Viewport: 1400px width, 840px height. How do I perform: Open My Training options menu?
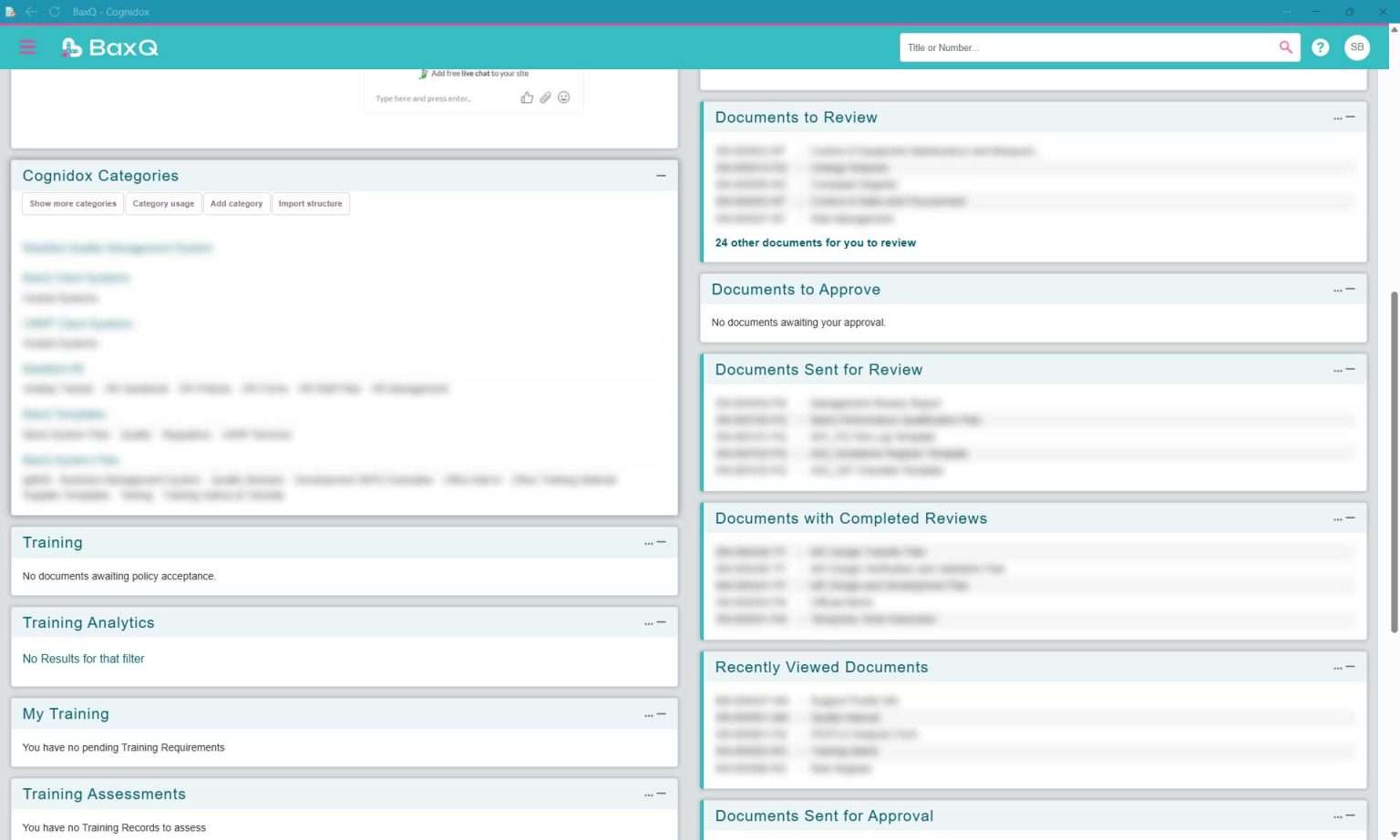[648, 715]
